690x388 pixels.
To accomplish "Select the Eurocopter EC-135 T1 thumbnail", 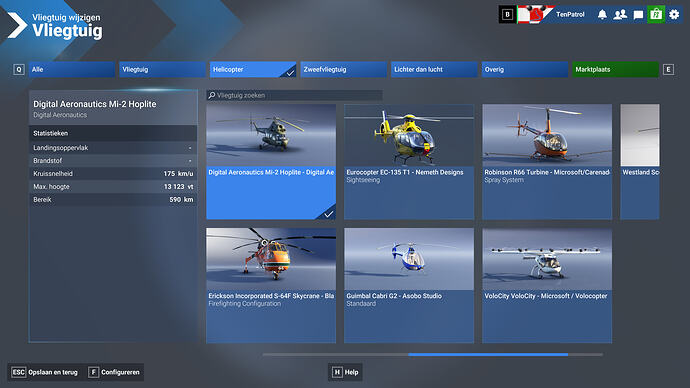I will tap(409, 135).
